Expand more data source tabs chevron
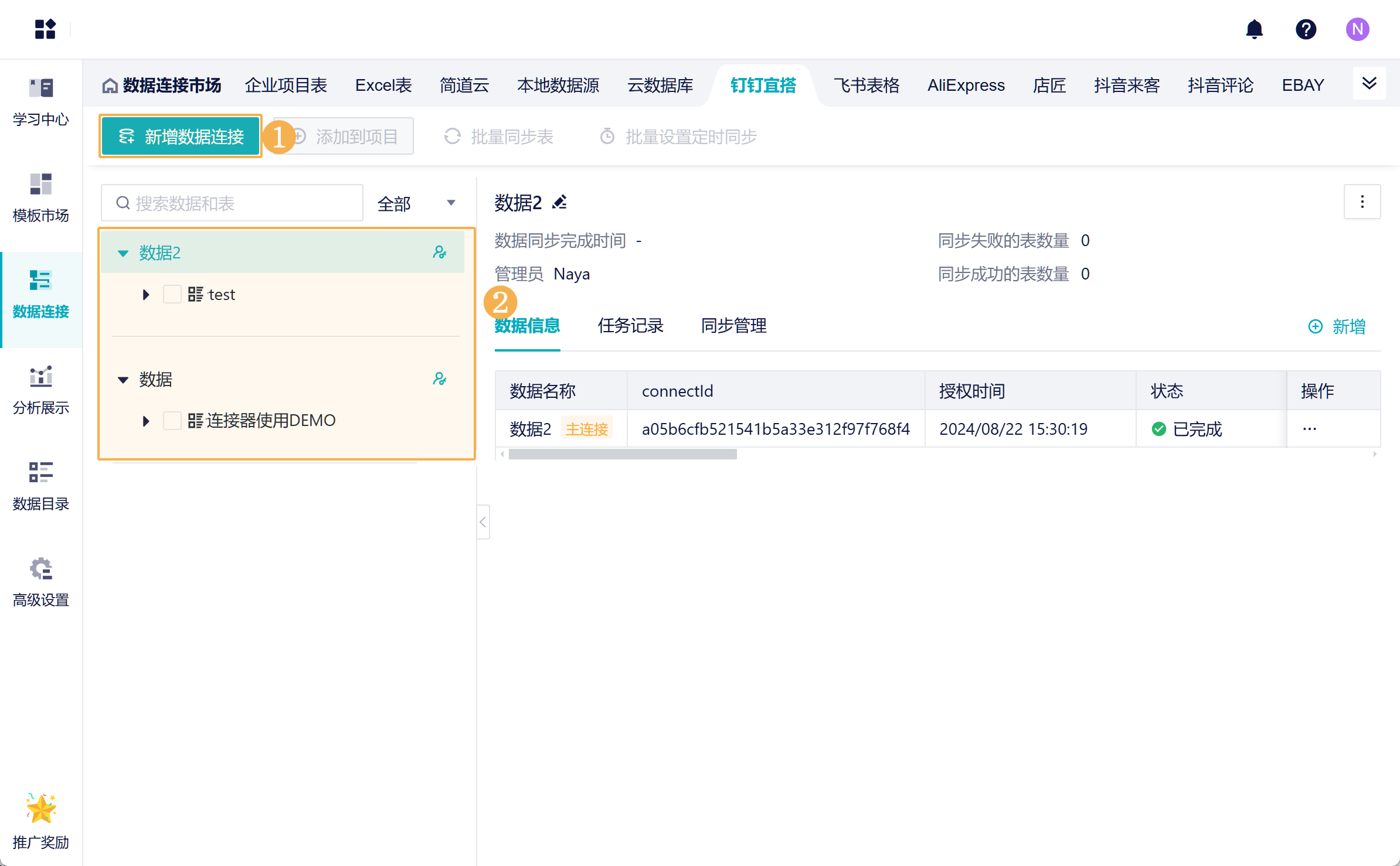The image size is (1400, 866). [x=1369, y=83]
